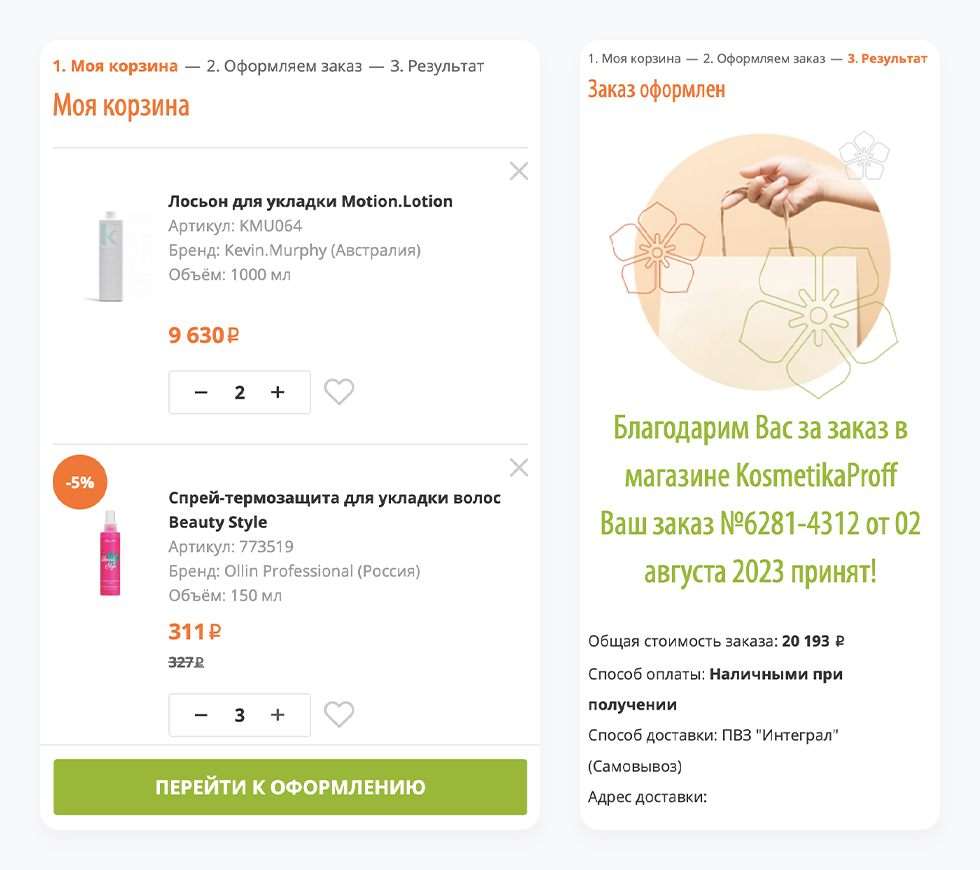This screenshot has width=980, height=870.
Task: Increase Beauty Style spray quantity to four
Action: 278,714
